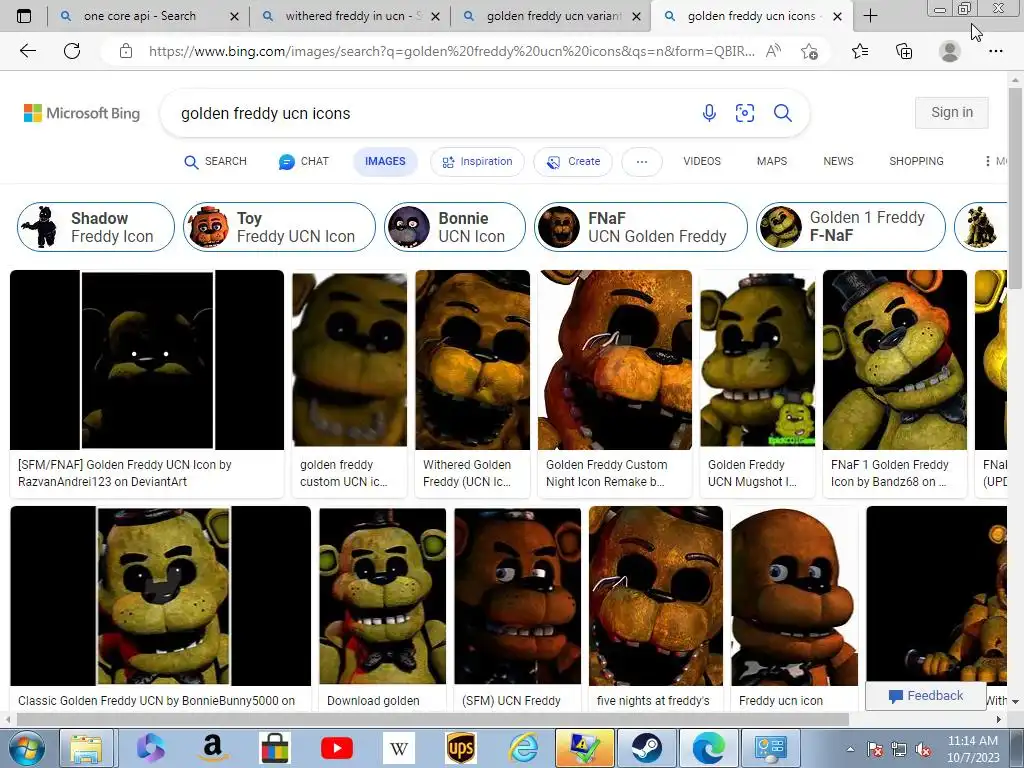The height and width of the screenshot is (768, 1024).
Task: Click the Inspiration button
Action: [x=477, y=161]
